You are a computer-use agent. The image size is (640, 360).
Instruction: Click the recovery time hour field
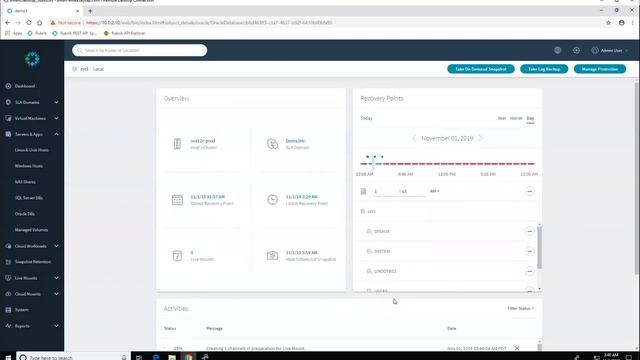coord(386,191)
